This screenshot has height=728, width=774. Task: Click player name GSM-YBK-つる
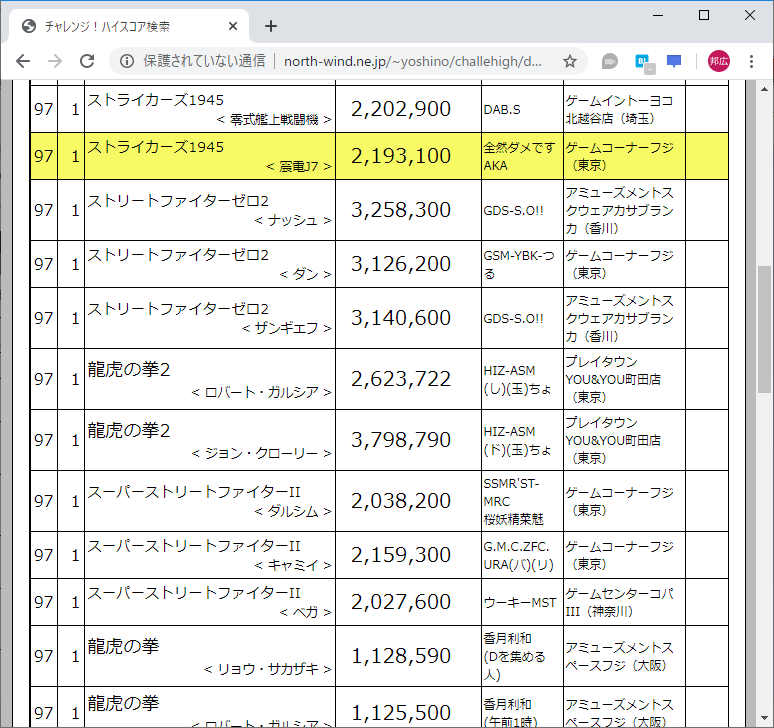(x=519, y=265)
